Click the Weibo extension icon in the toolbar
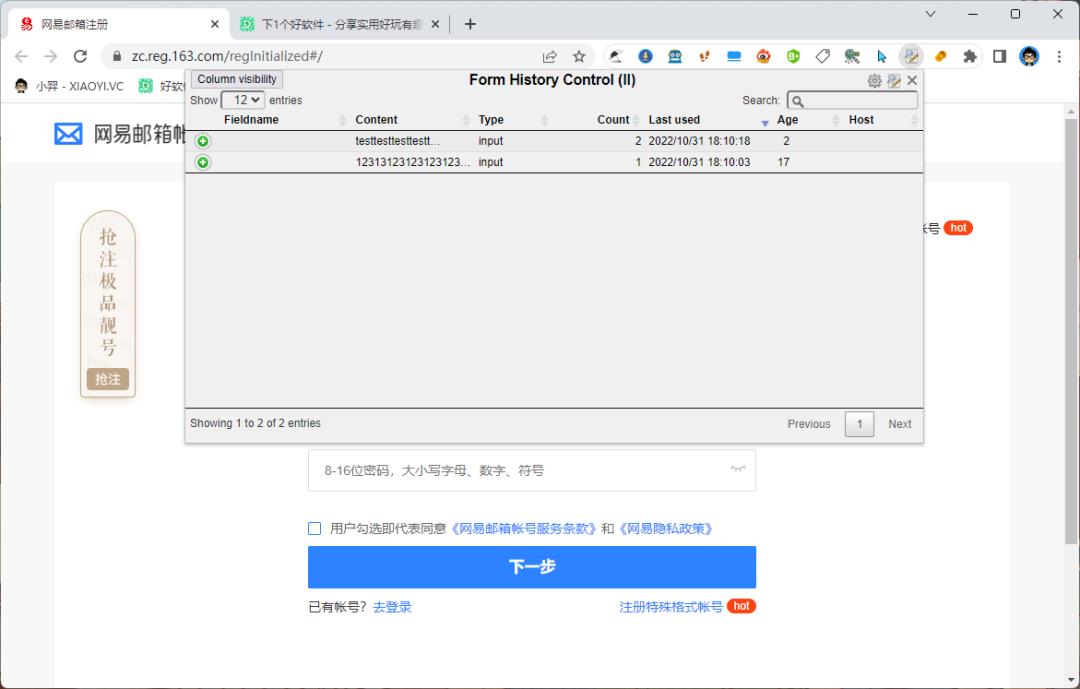This screenshot has height=689, width=1080. coord(762,56)
